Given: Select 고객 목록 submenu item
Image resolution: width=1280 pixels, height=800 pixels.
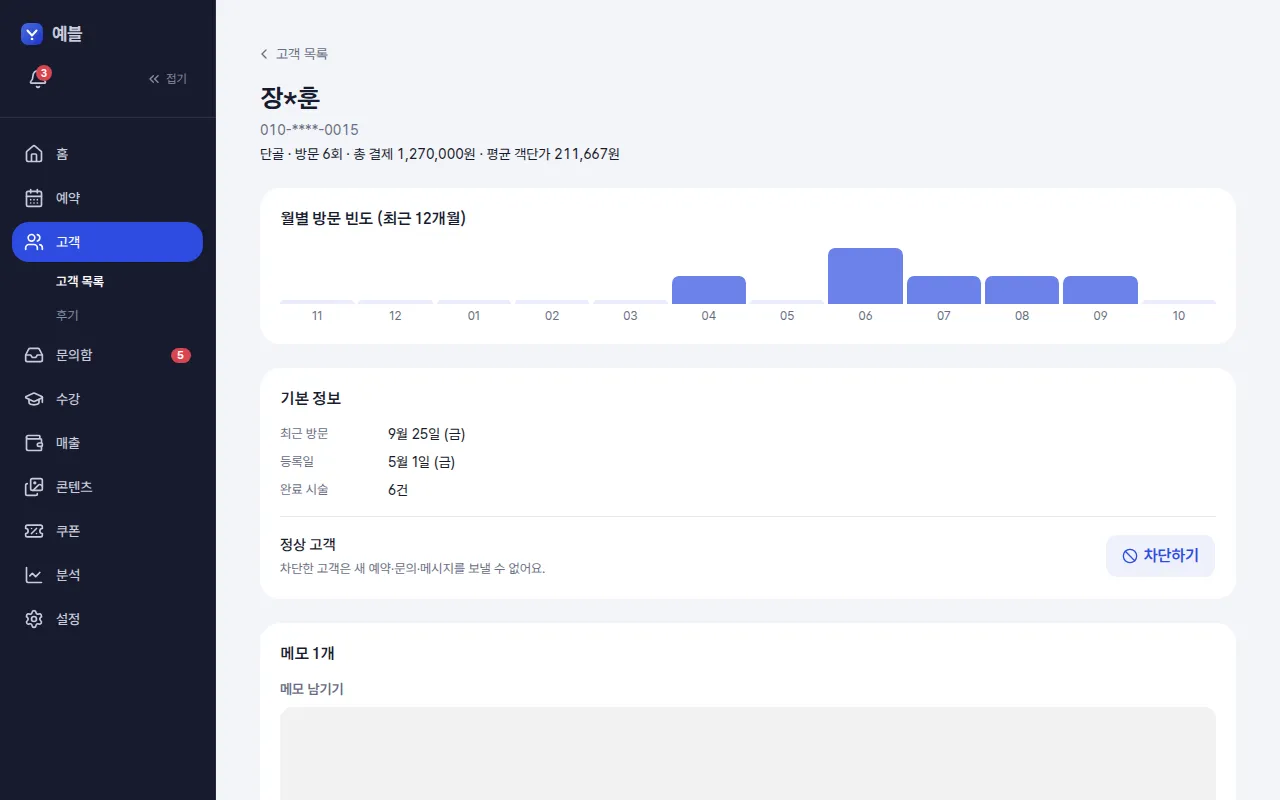Looking at the screenshot, I should pyautogui.click(x=80, y=282).
